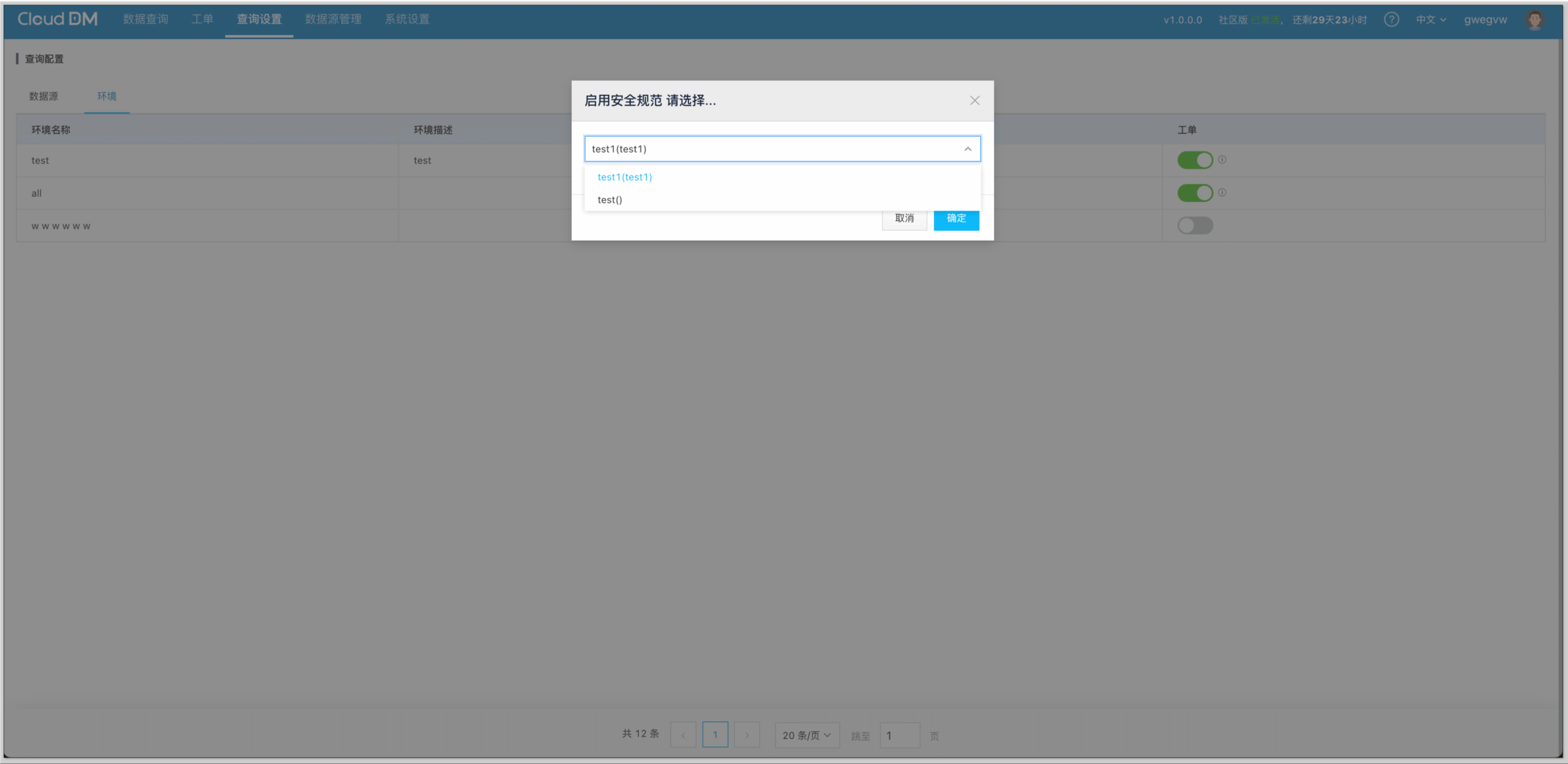Open the 中文 language dropdown
This screenshot has width=1568, height=764.
click(1431, 20)
